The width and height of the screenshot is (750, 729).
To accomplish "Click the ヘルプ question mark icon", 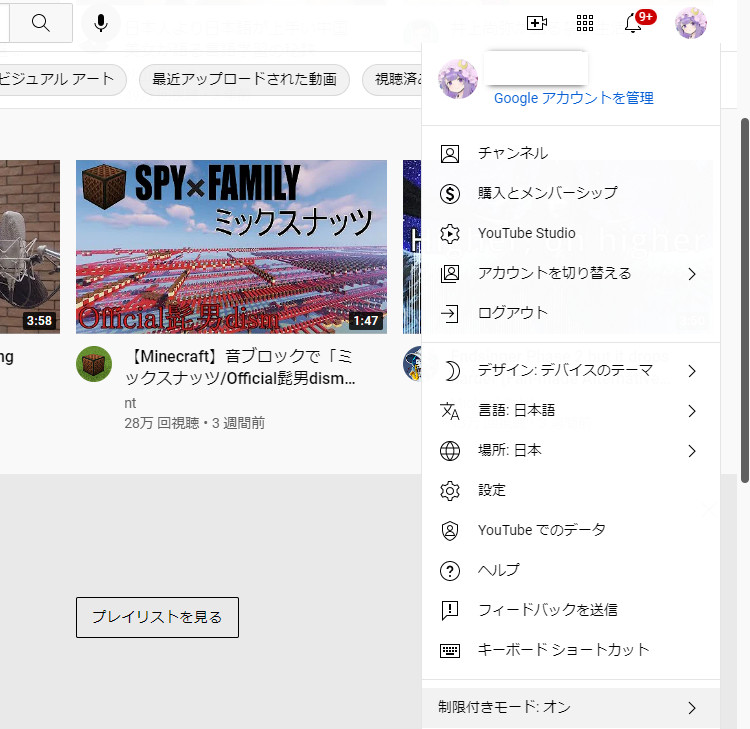I will point(450,571).
